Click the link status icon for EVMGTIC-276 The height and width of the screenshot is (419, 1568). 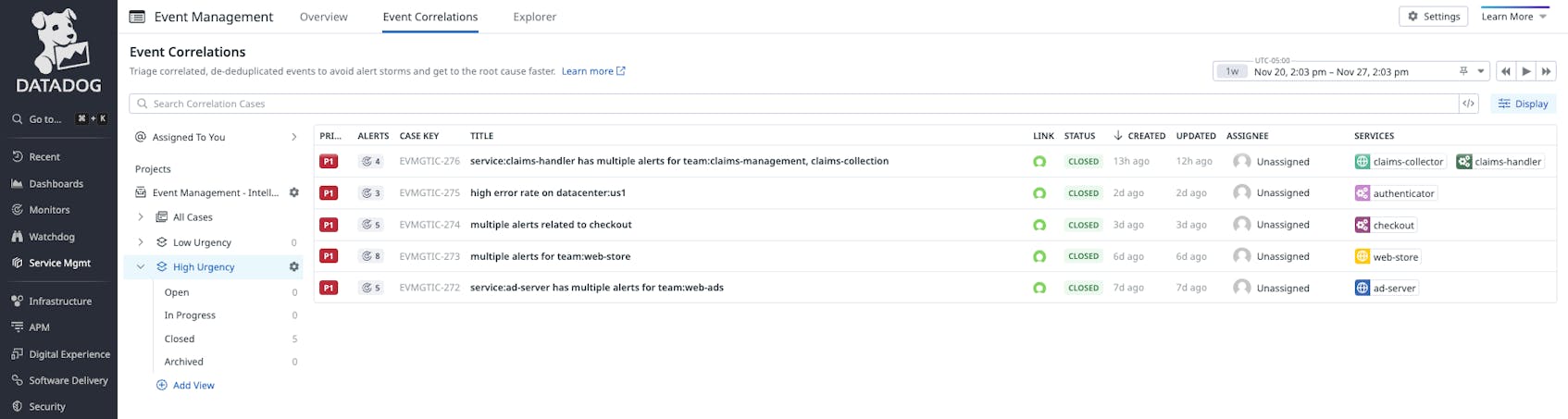1039,162
